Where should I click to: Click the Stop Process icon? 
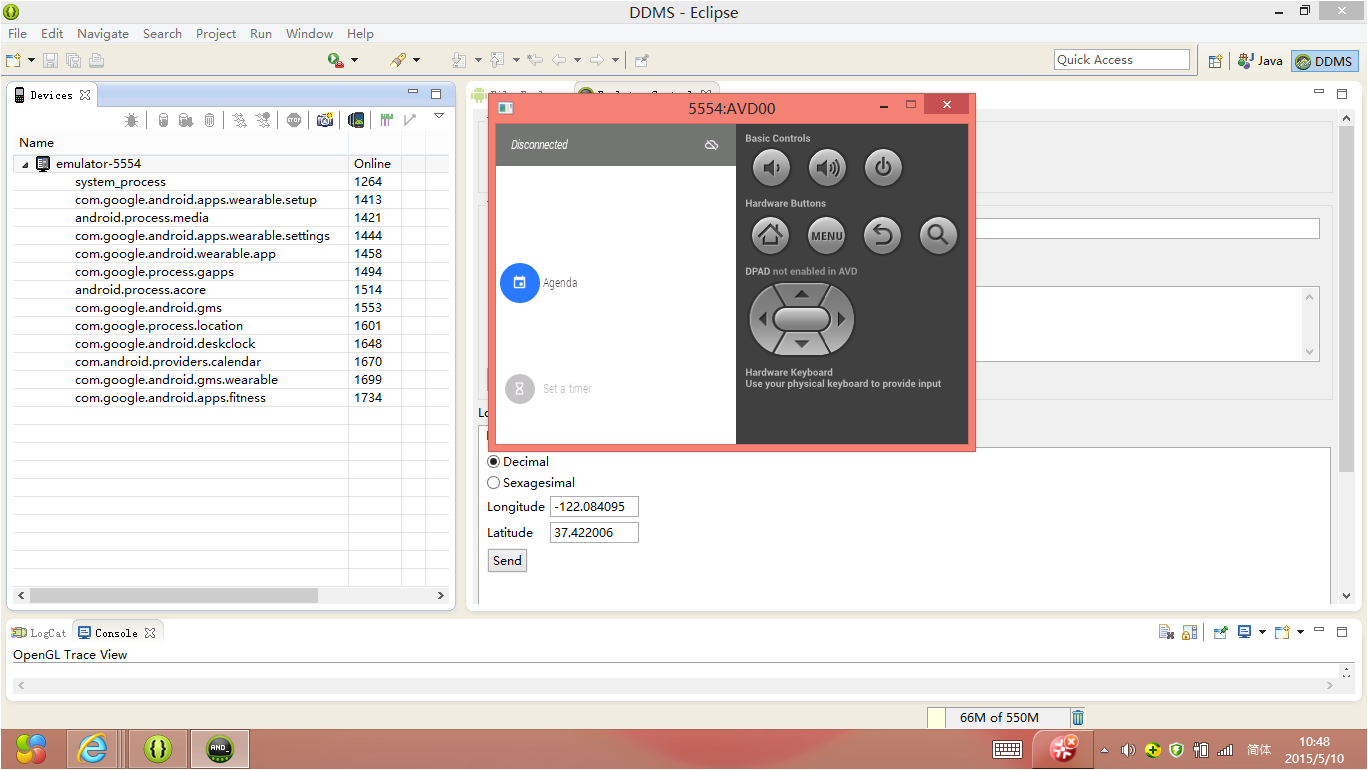pos(293,120)
